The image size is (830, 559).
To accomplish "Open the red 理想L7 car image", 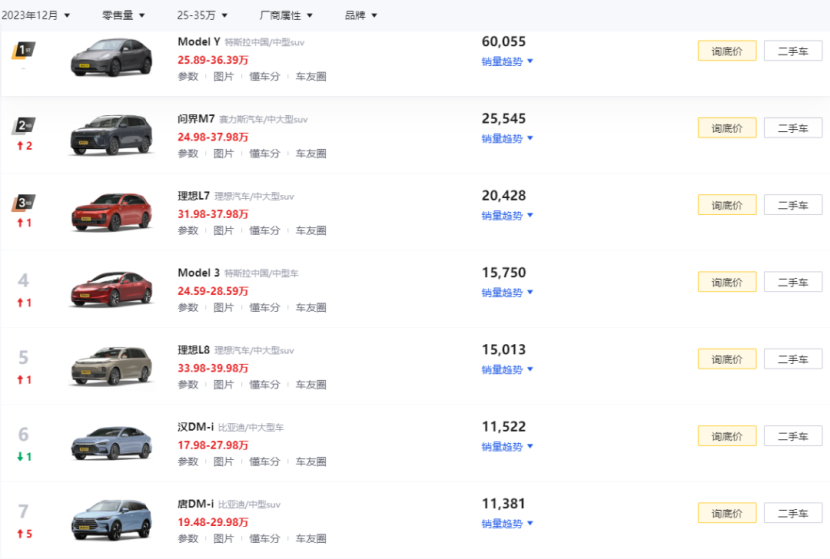I will pyautogui.click(x=111, y=212).
